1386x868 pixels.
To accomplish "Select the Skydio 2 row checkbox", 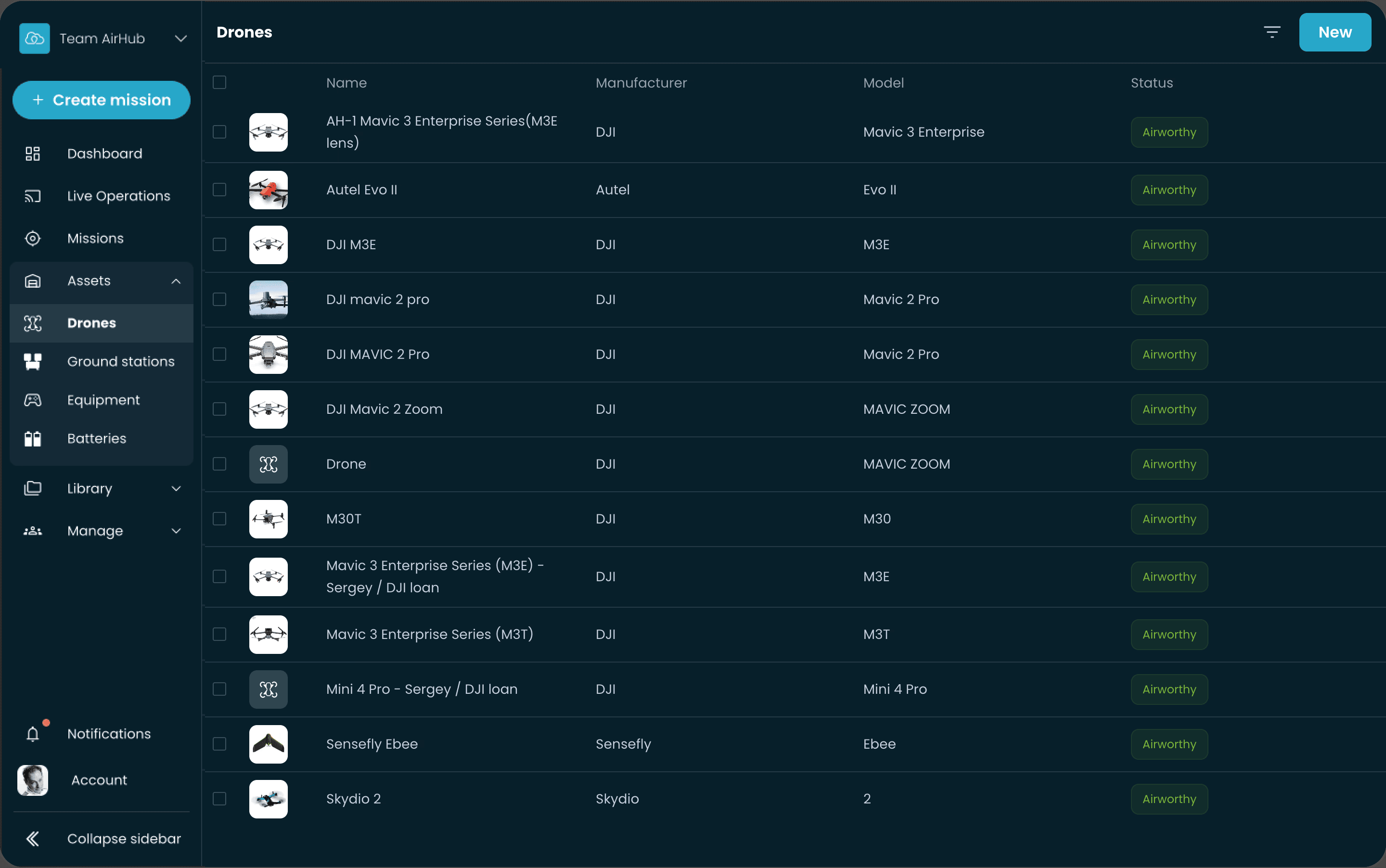I will pyautogui.click(x=219, y=799).
